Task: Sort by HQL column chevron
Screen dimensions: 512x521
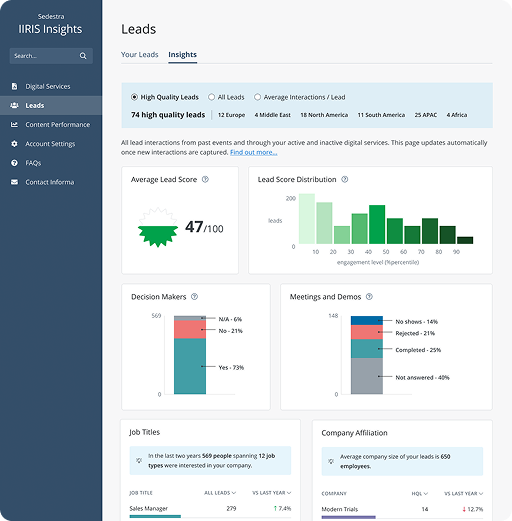Action: tap(426, 493)
